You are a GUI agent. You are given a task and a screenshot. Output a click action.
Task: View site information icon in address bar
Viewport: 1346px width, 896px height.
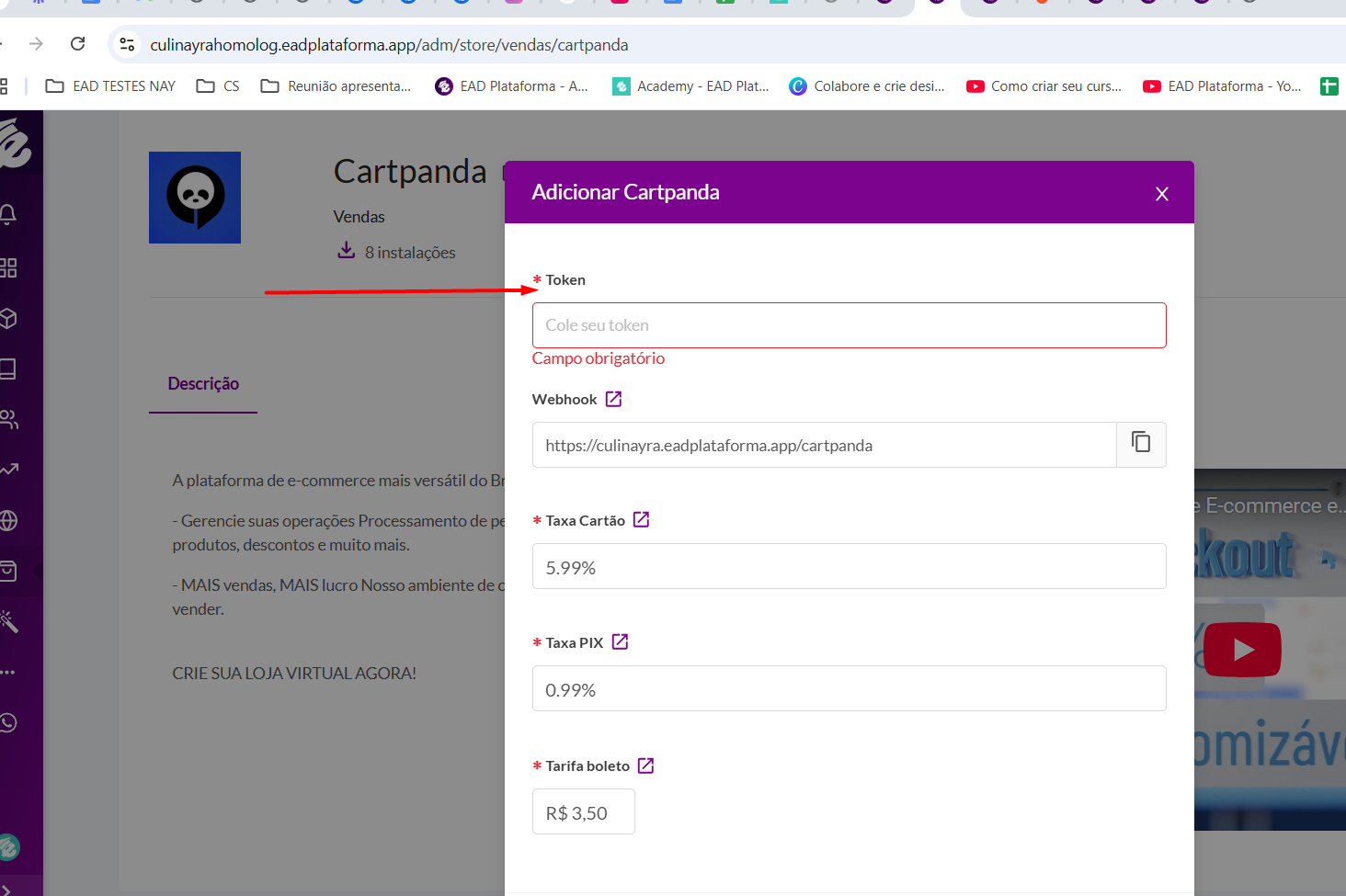tap(127, 44)
